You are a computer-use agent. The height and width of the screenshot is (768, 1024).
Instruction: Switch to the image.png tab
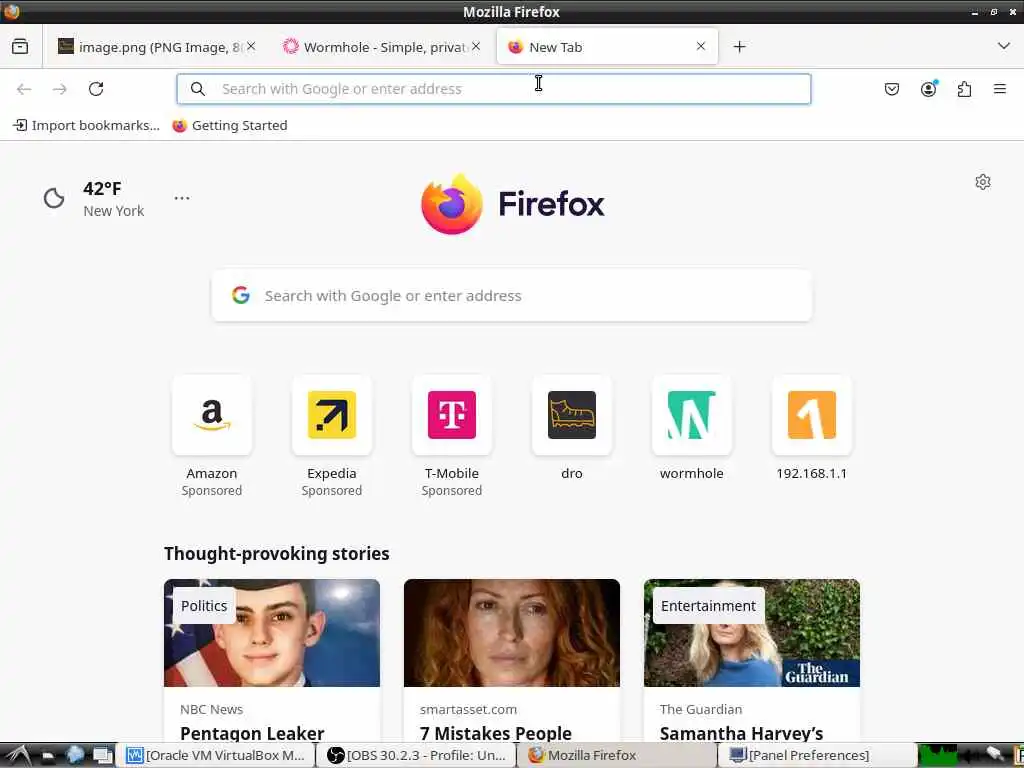point(155,46)
